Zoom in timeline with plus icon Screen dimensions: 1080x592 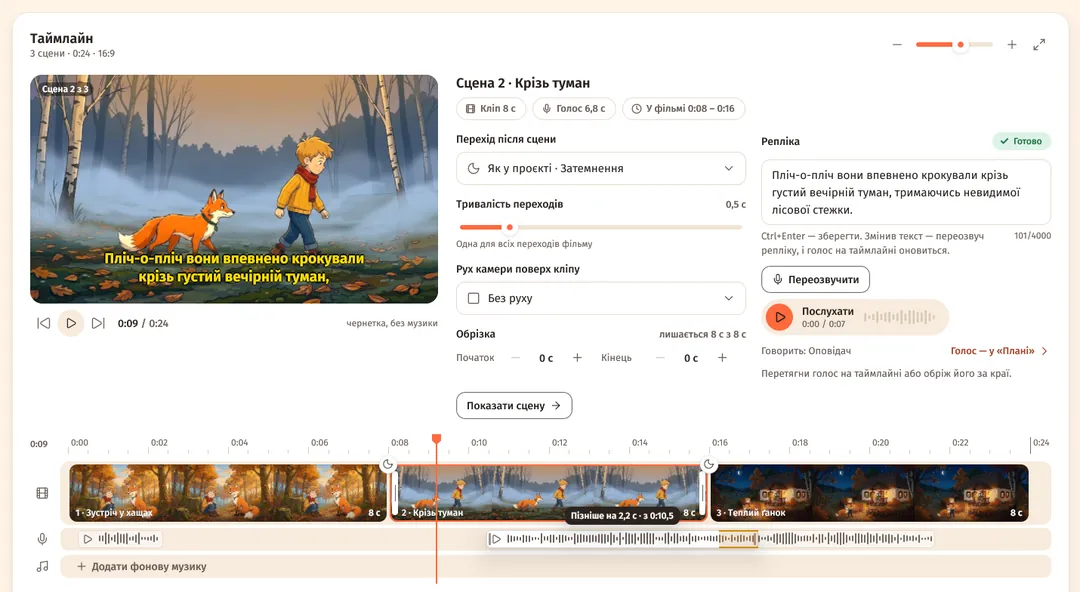1012,45
